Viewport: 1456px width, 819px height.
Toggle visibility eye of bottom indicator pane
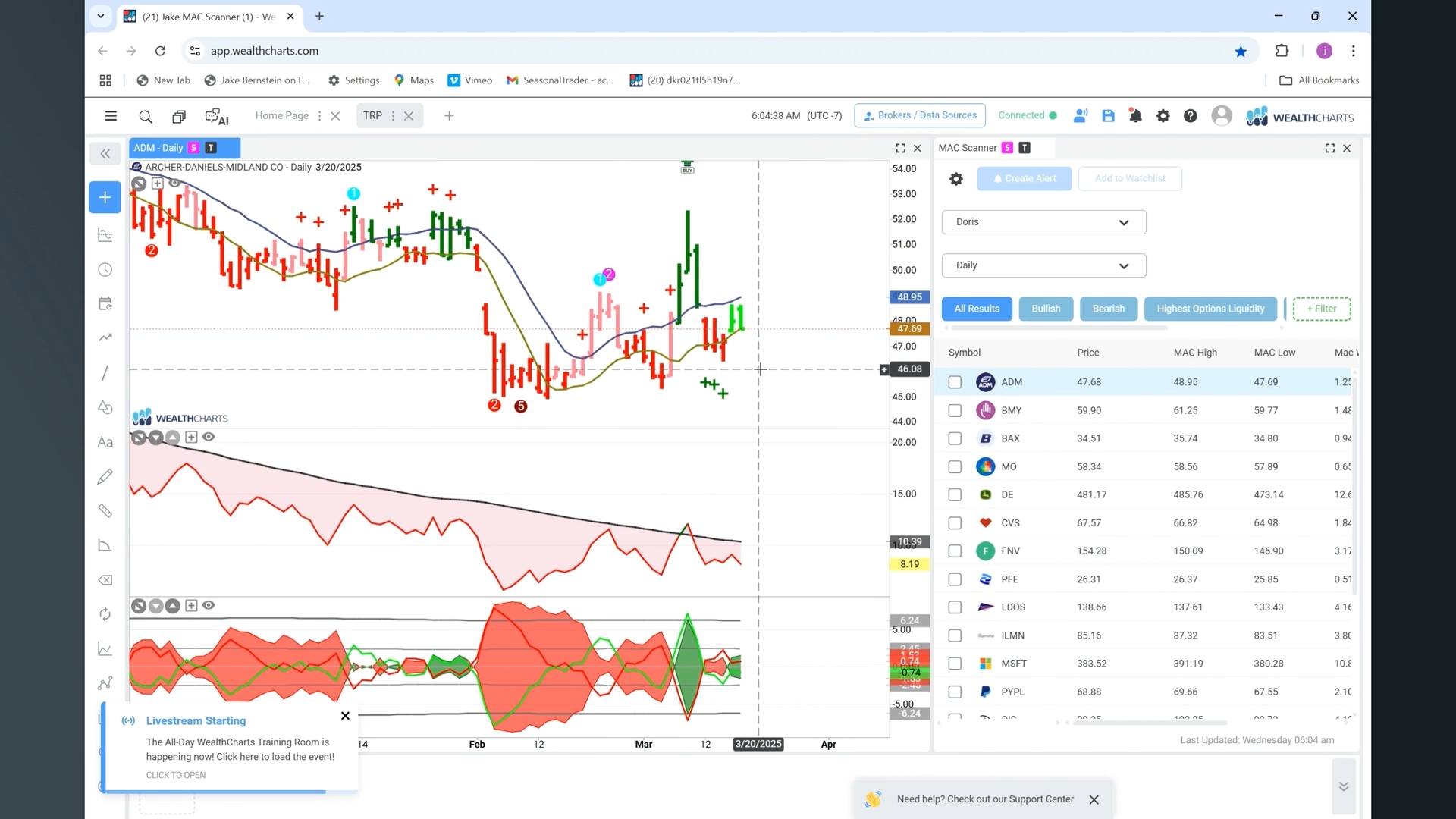point(209,605)
